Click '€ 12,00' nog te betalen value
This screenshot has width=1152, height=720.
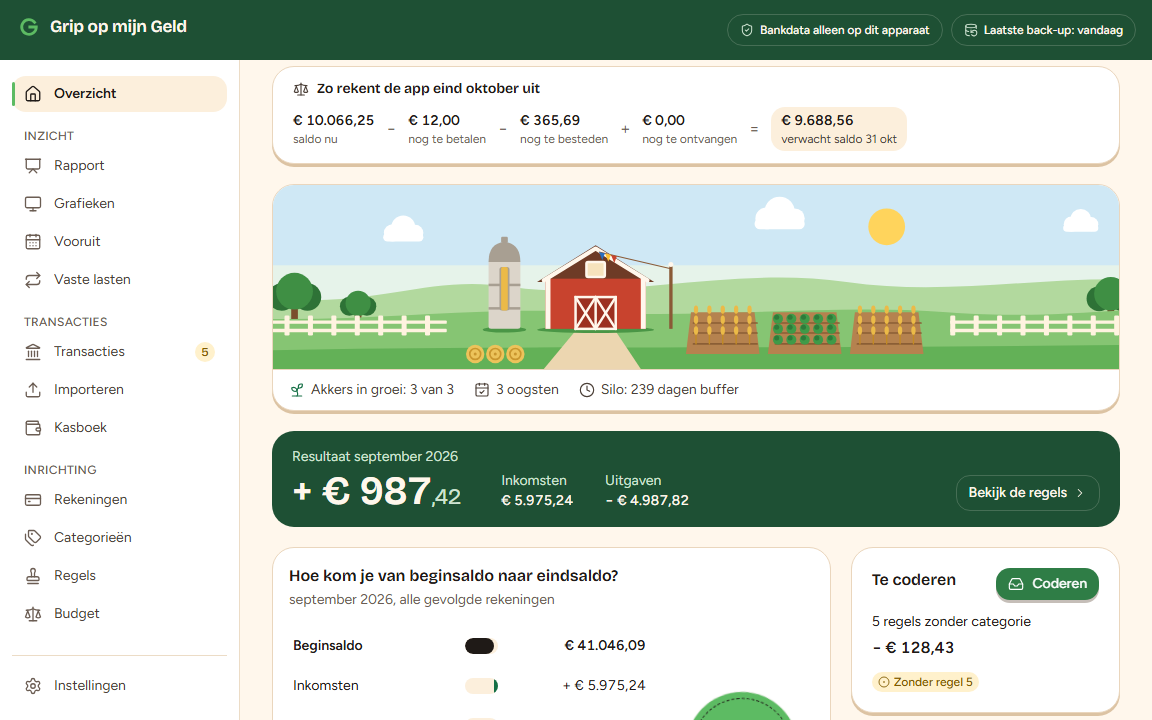tap(434, 120)
